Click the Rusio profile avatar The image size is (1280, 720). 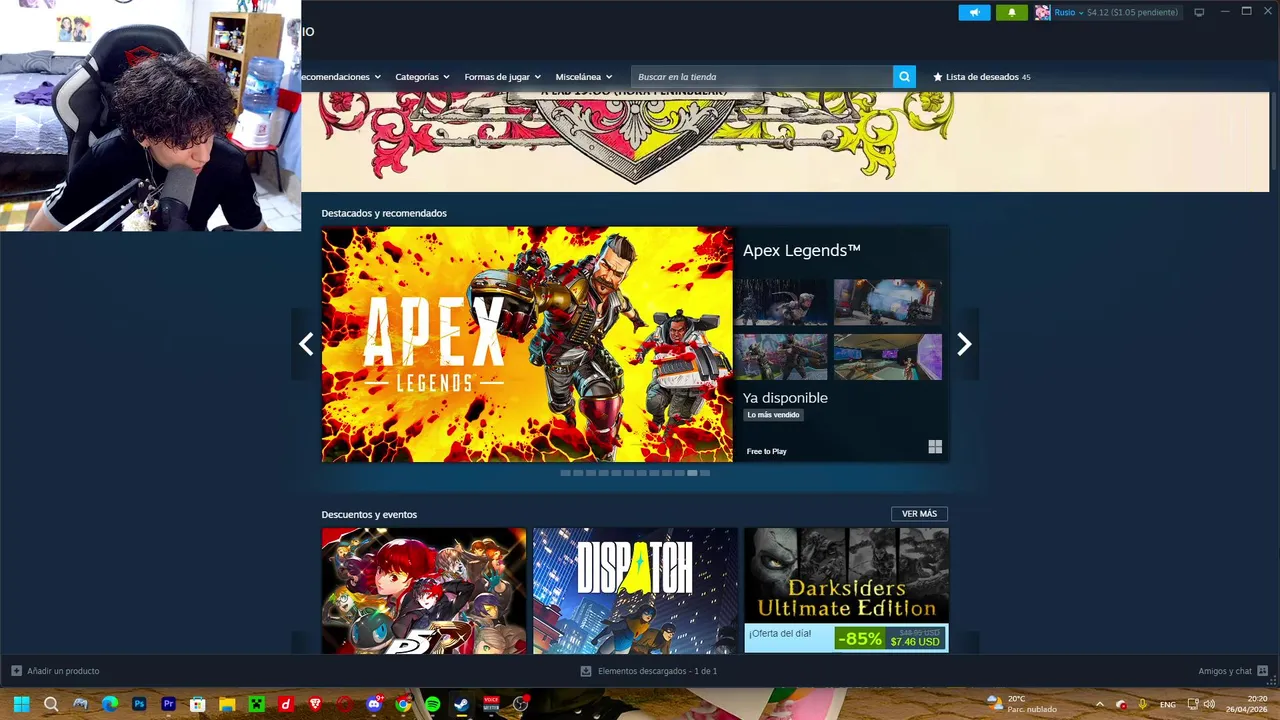pos(1043,13)
